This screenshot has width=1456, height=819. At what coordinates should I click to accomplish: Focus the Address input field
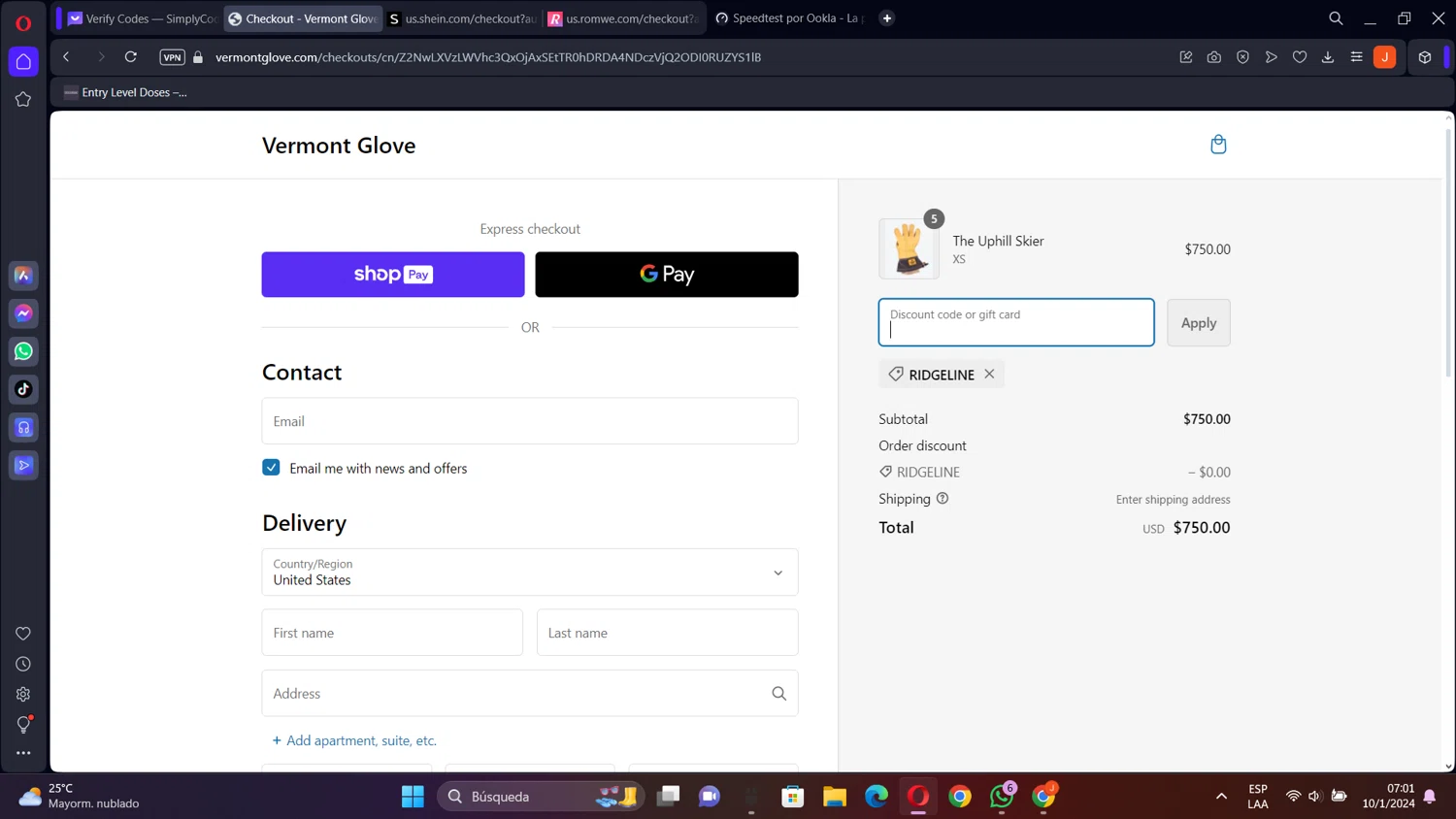pos(530,693)
